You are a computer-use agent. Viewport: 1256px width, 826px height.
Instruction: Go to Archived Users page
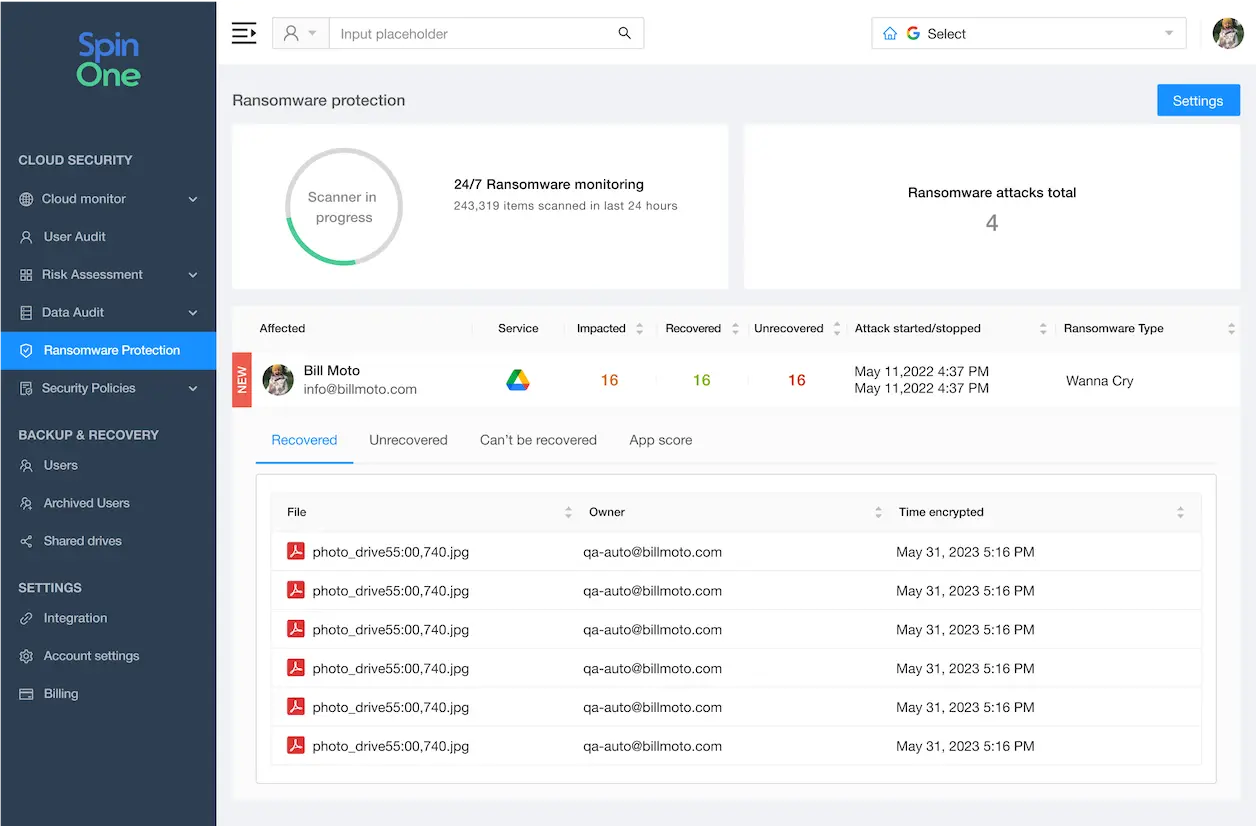point(86,503)
